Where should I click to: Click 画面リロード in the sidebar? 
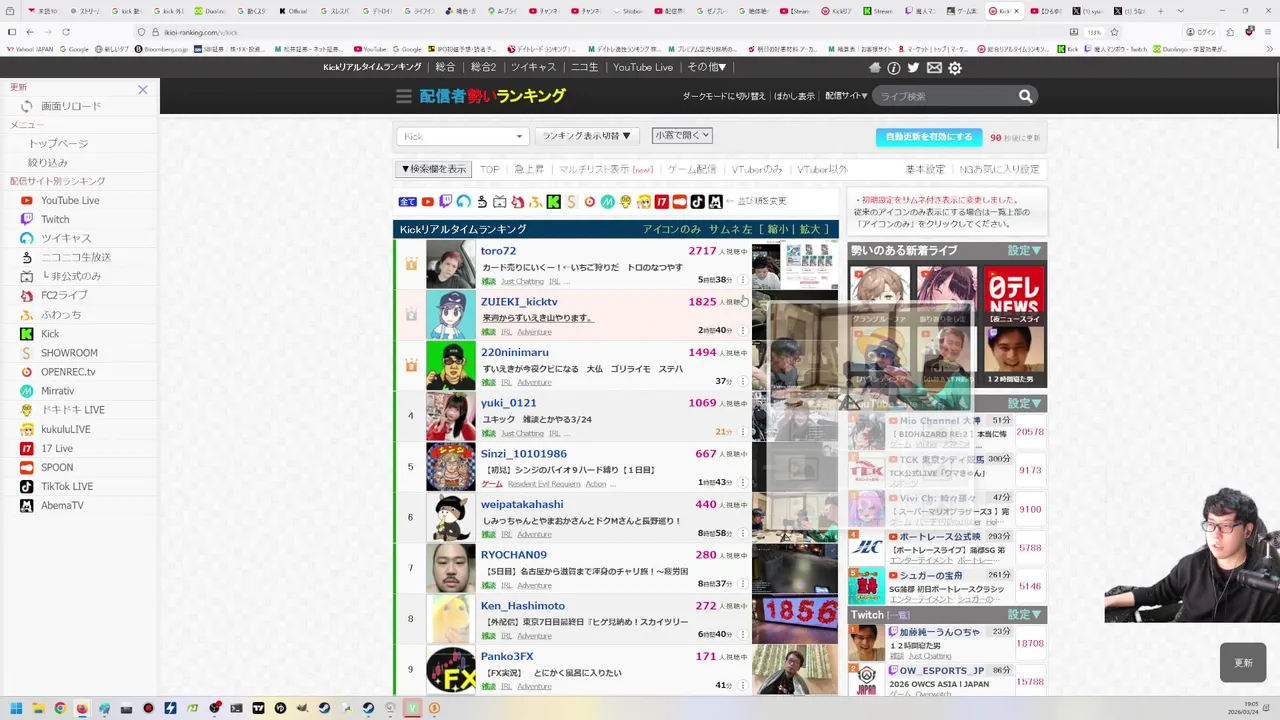tap(71, 106)
